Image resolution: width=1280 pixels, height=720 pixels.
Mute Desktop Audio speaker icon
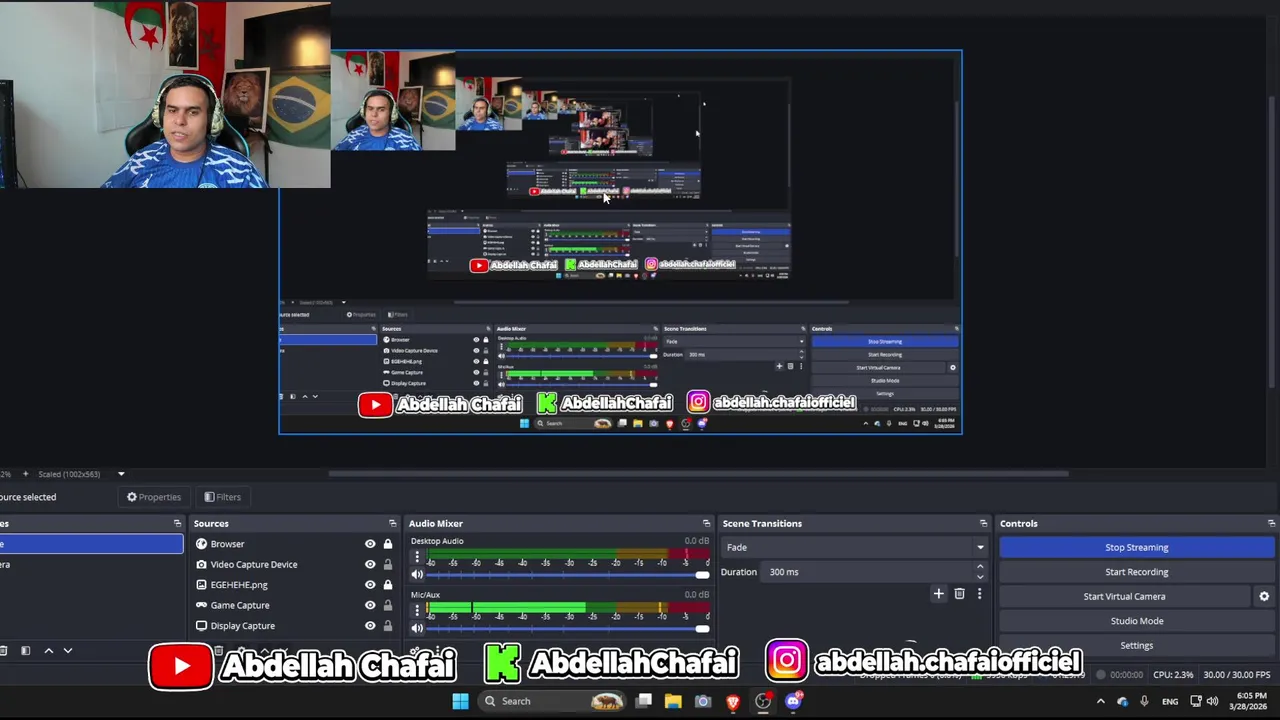click(x=417, y=574)
